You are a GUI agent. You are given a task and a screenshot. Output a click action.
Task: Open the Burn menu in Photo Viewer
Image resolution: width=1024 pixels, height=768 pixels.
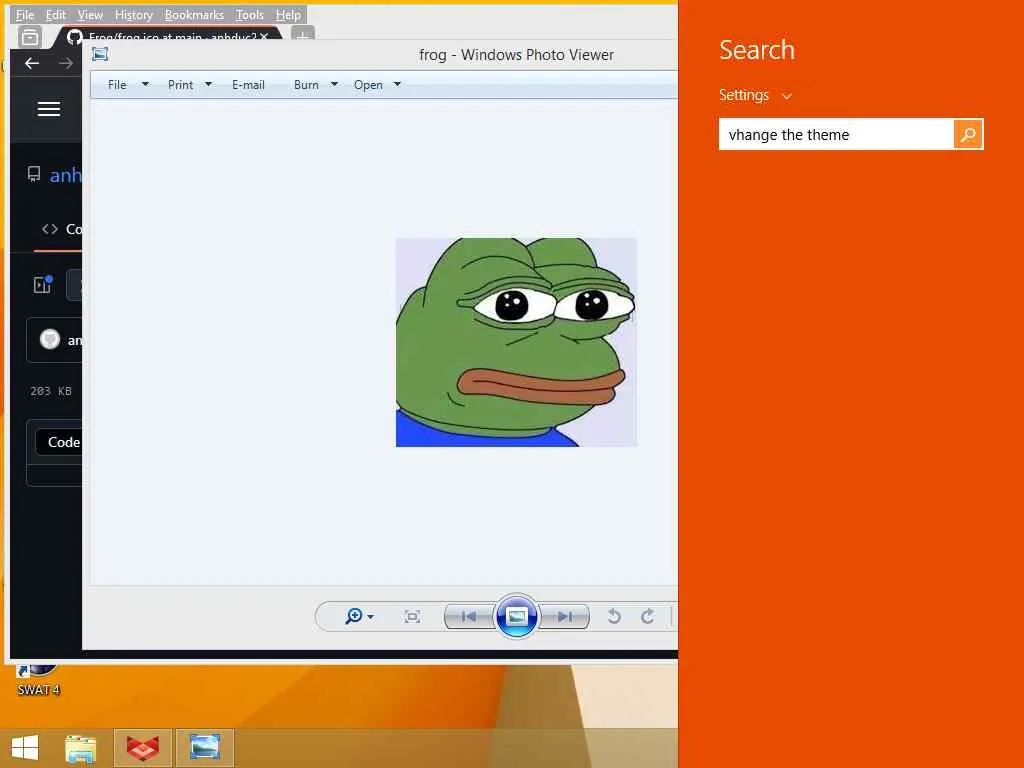tap(306, 85)
